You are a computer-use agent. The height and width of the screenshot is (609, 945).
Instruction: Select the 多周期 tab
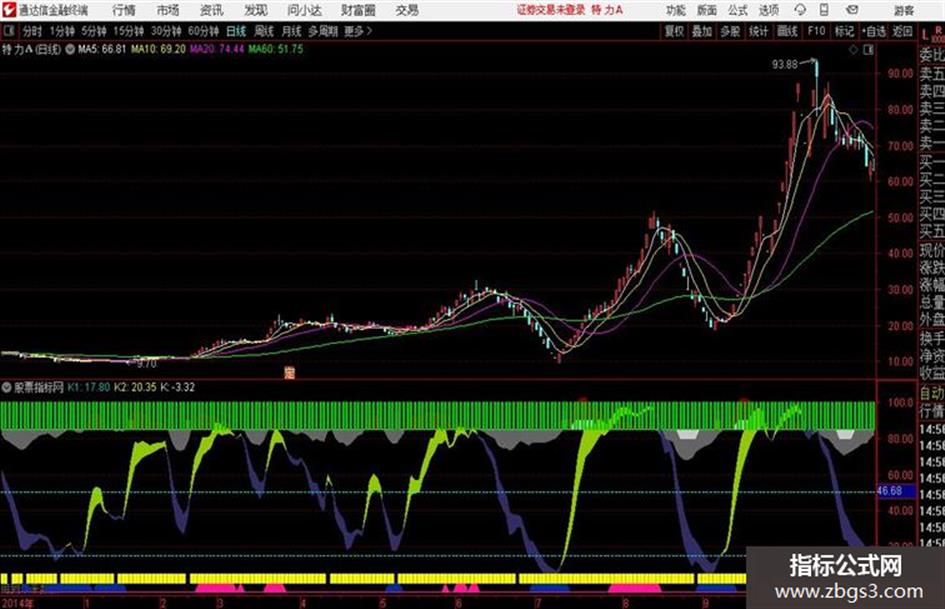click(x=322, y=31)
